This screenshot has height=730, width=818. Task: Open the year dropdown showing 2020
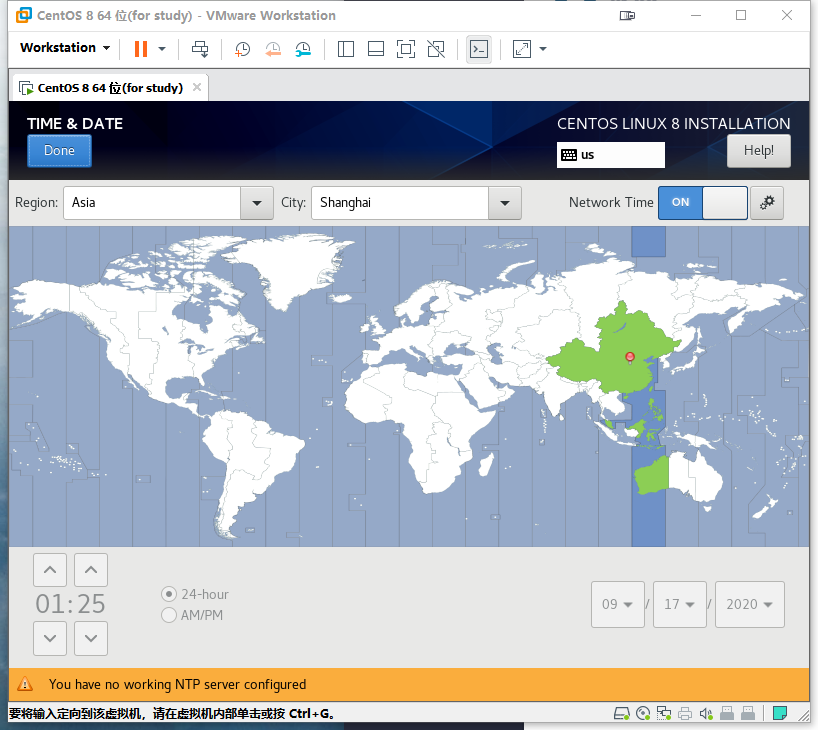[x=750, y=604]
